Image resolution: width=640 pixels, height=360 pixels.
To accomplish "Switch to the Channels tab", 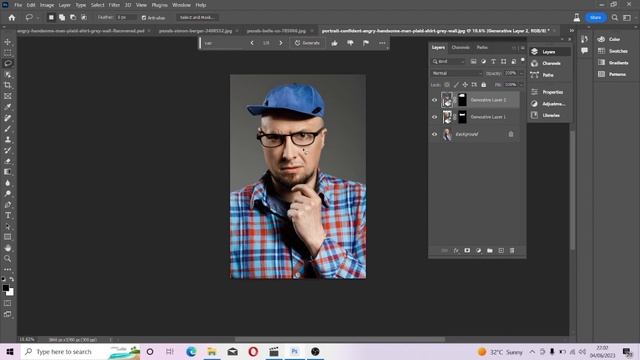I will [460, 47].
